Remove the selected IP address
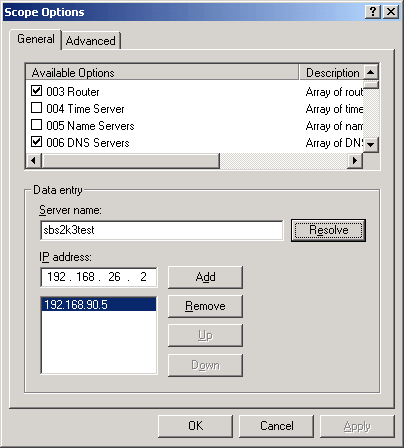 tap(205, 306)
